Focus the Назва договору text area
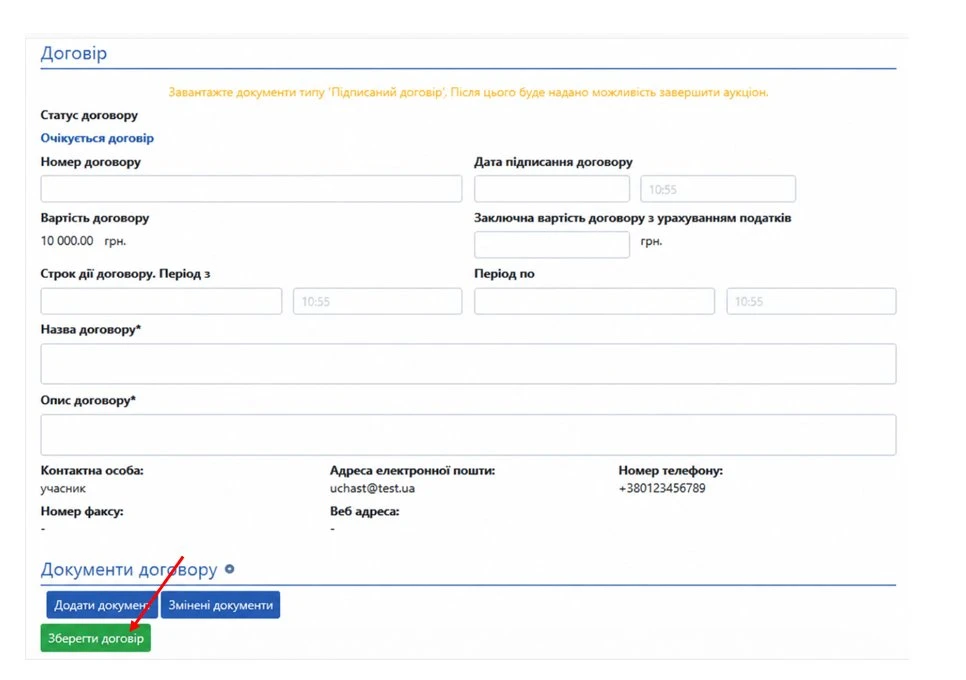 click(468, 364)
